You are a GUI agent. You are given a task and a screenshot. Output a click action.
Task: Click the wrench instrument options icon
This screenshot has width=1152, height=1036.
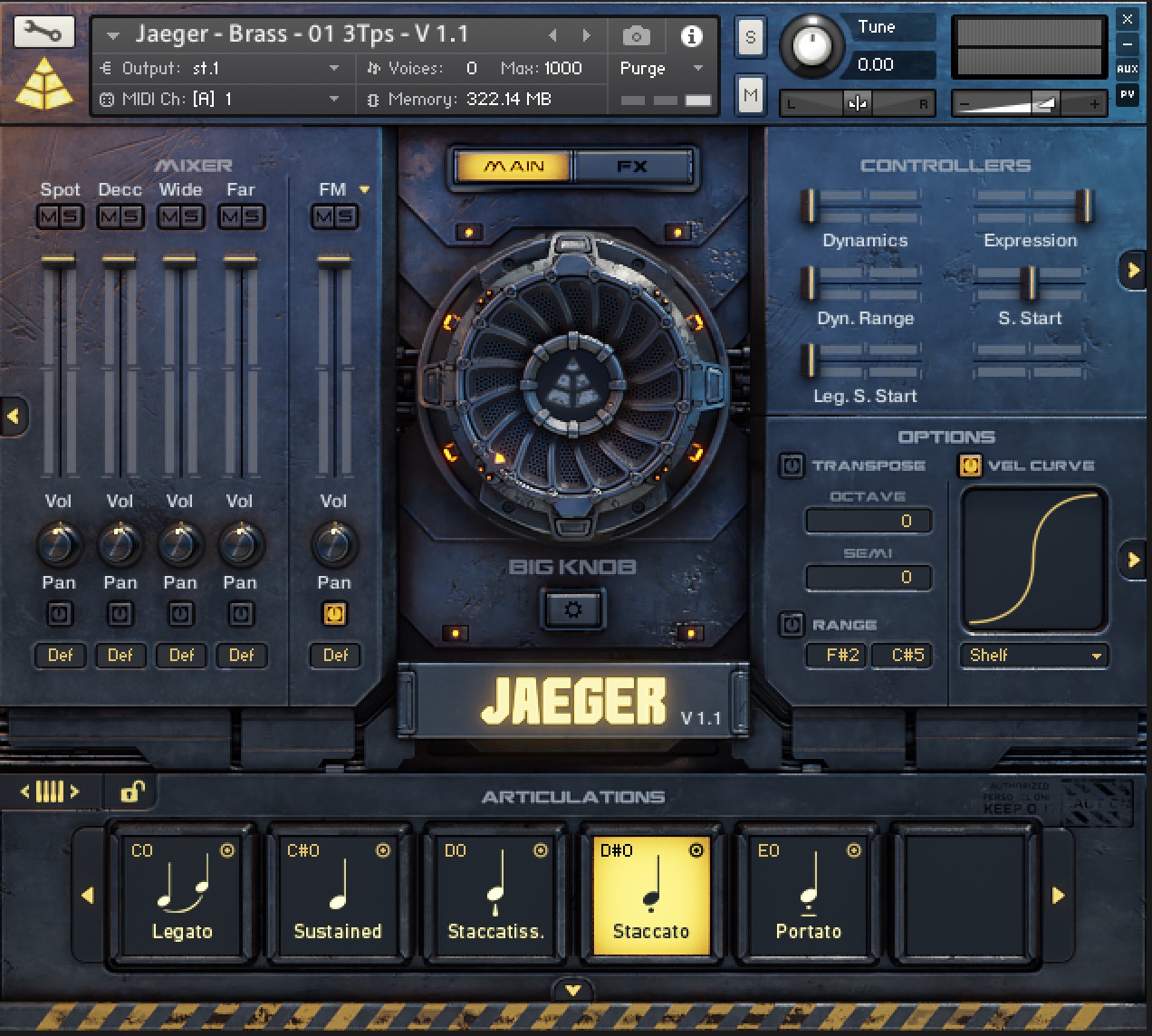[43, 33]
